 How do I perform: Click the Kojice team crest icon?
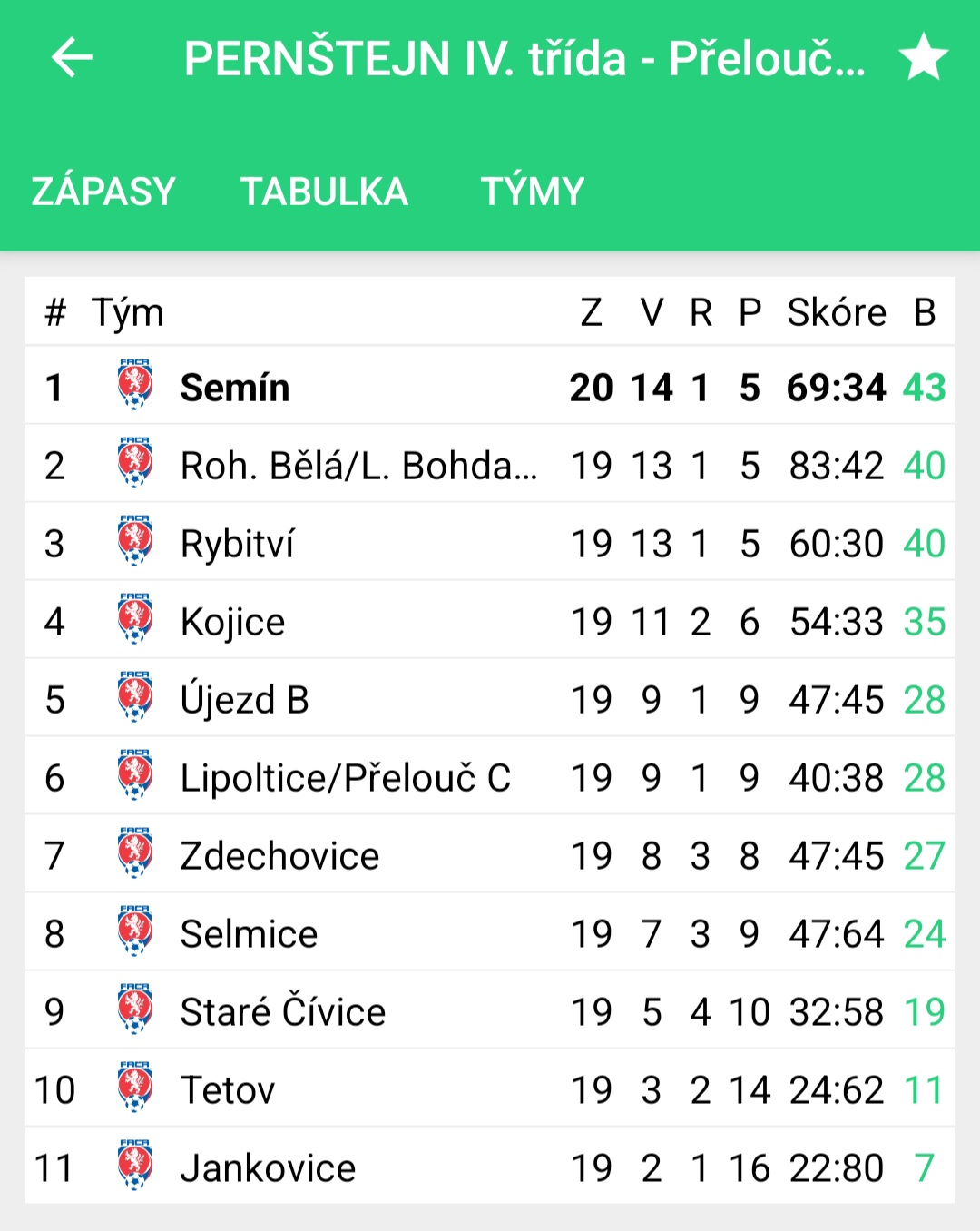(x=135, y=619)
